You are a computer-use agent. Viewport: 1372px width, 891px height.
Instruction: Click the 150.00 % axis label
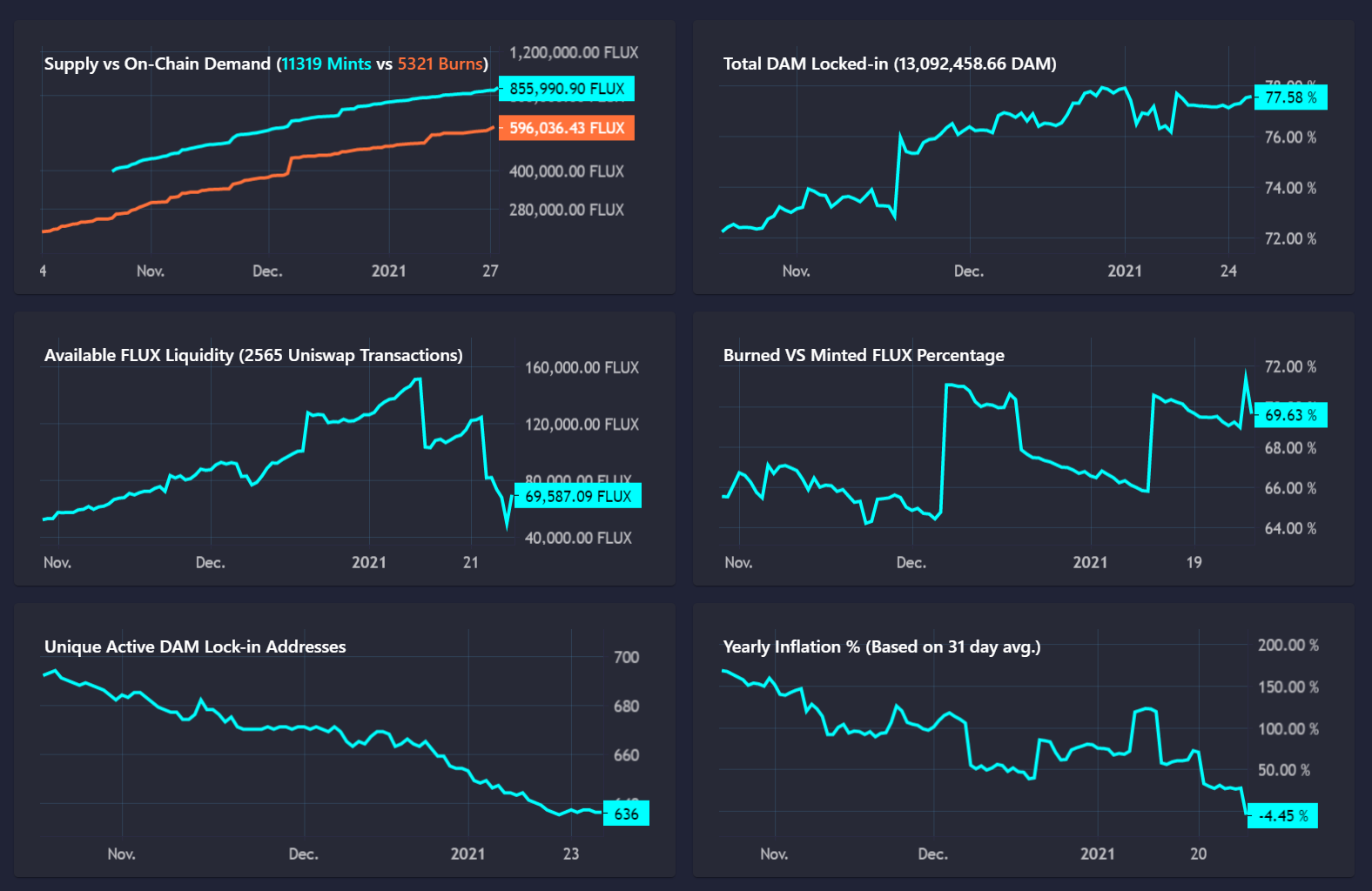[x=1288, y=687]
